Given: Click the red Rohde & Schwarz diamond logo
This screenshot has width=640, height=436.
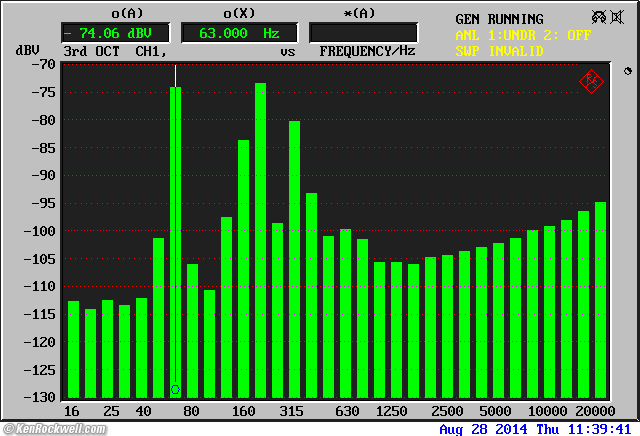Looking at the screenshot, I should tap(591, 82).
